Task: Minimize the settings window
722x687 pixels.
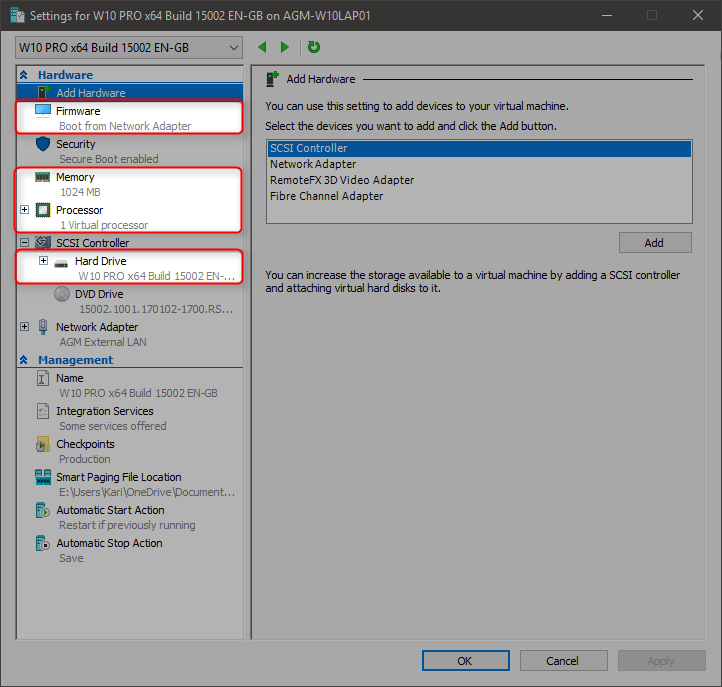Action: coord(607,16)
